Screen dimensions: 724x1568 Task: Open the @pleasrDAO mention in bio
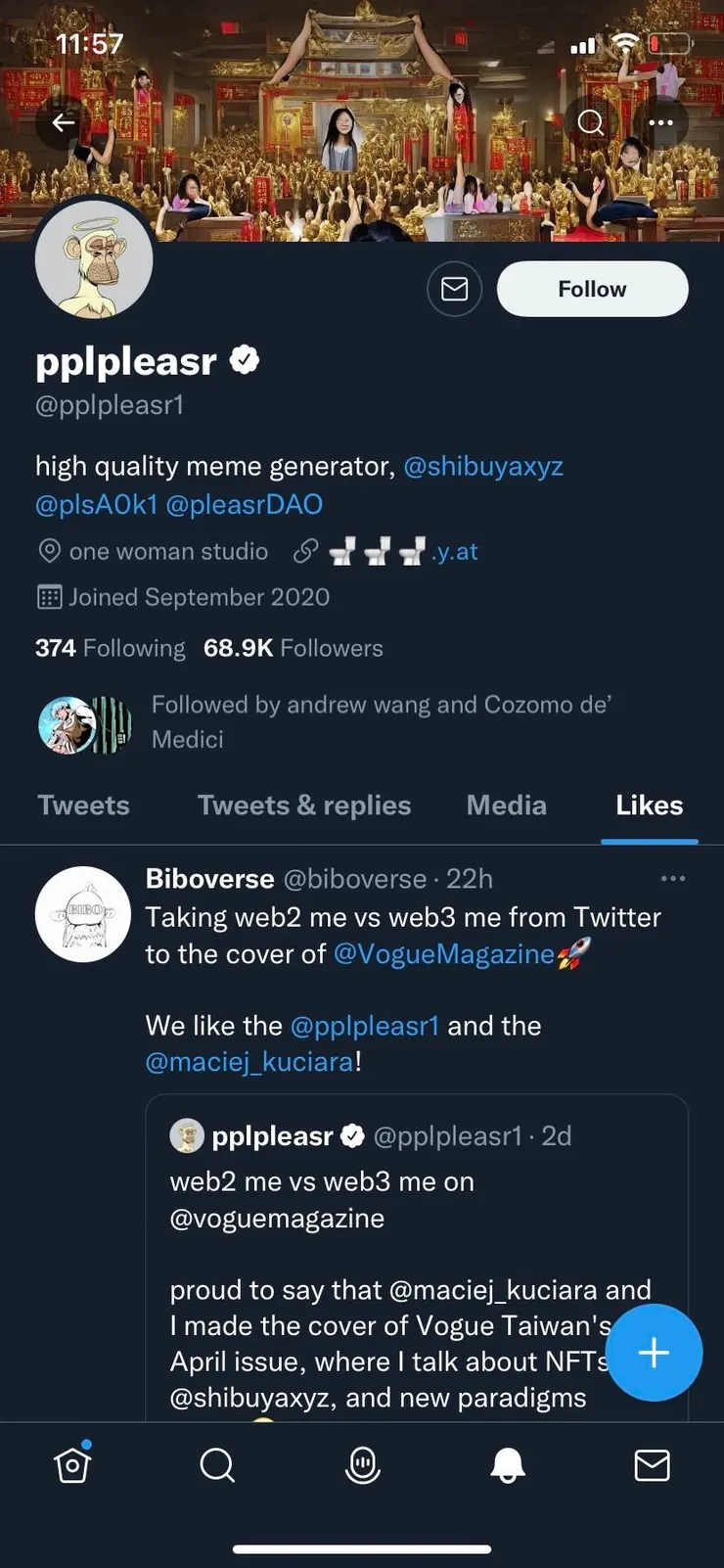(245, 504)
